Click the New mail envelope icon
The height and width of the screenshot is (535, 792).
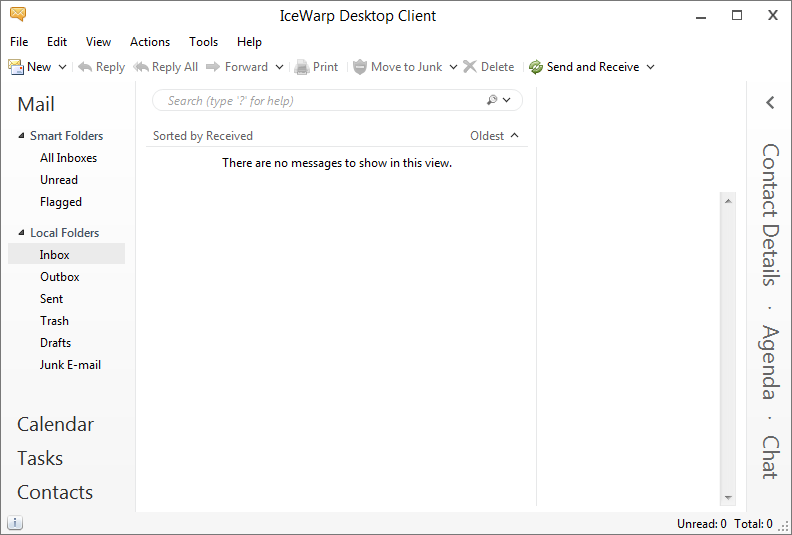pyautogui.click(x=16, y=67)
